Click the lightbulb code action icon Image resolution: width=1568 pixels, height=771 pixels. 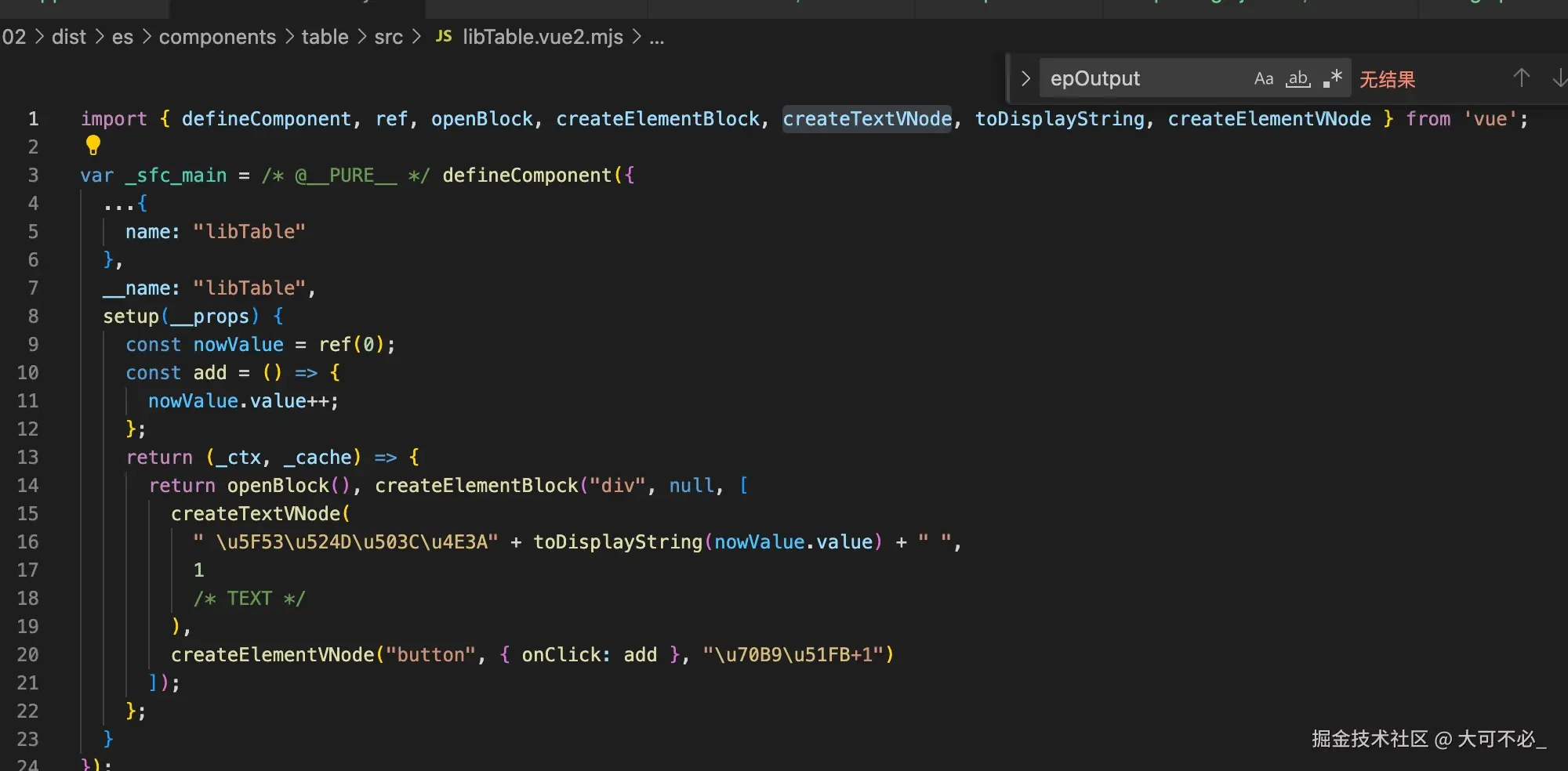point(93,145)
